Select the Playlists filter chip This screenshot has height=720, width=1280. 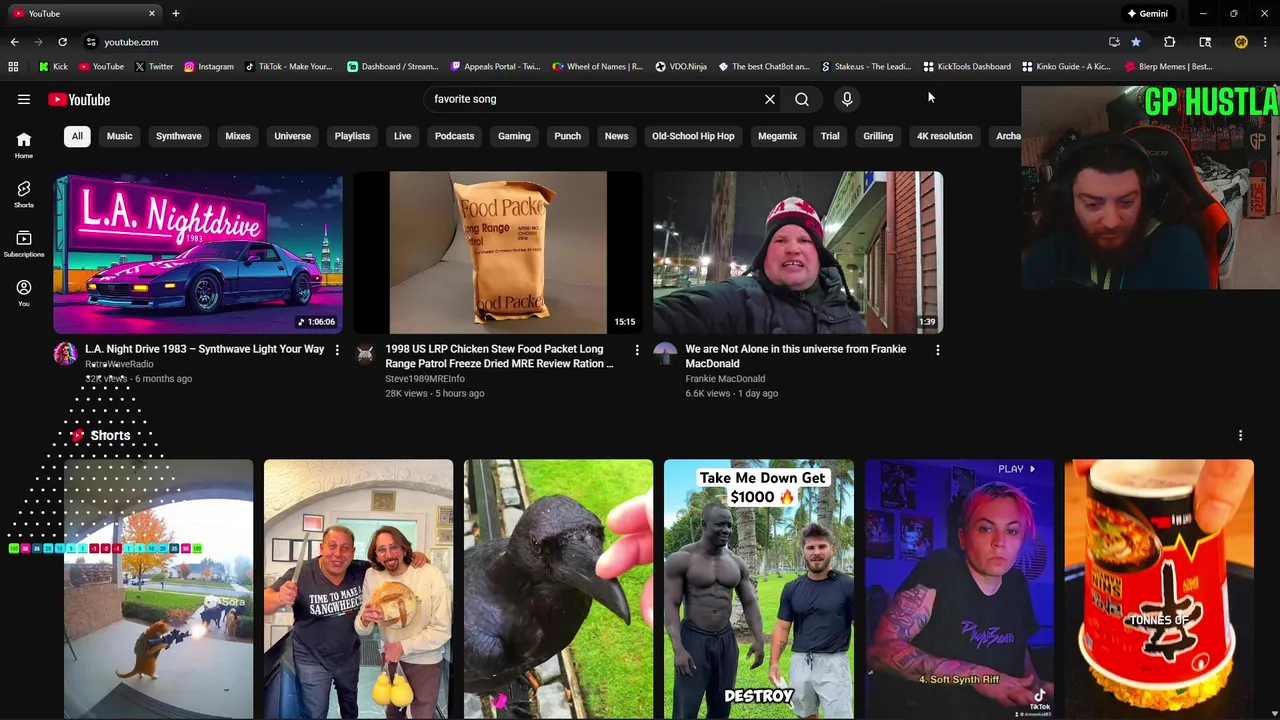tap(352, 136)
